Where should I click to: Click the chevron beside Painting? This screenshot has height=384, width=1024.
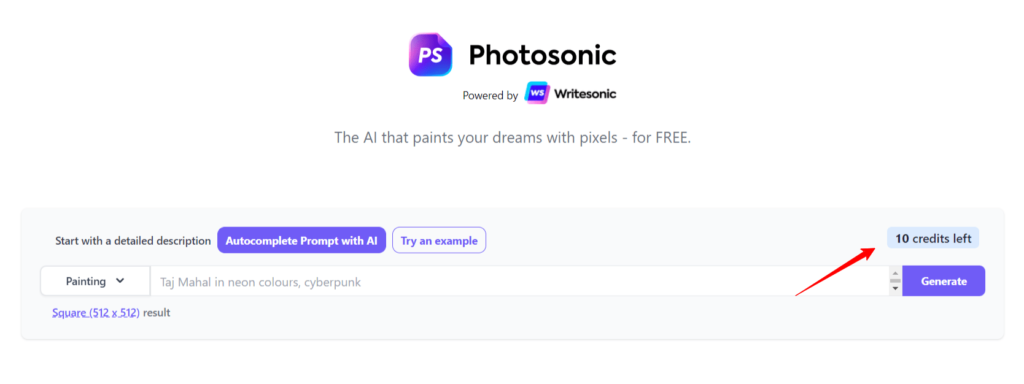(120, 281)
